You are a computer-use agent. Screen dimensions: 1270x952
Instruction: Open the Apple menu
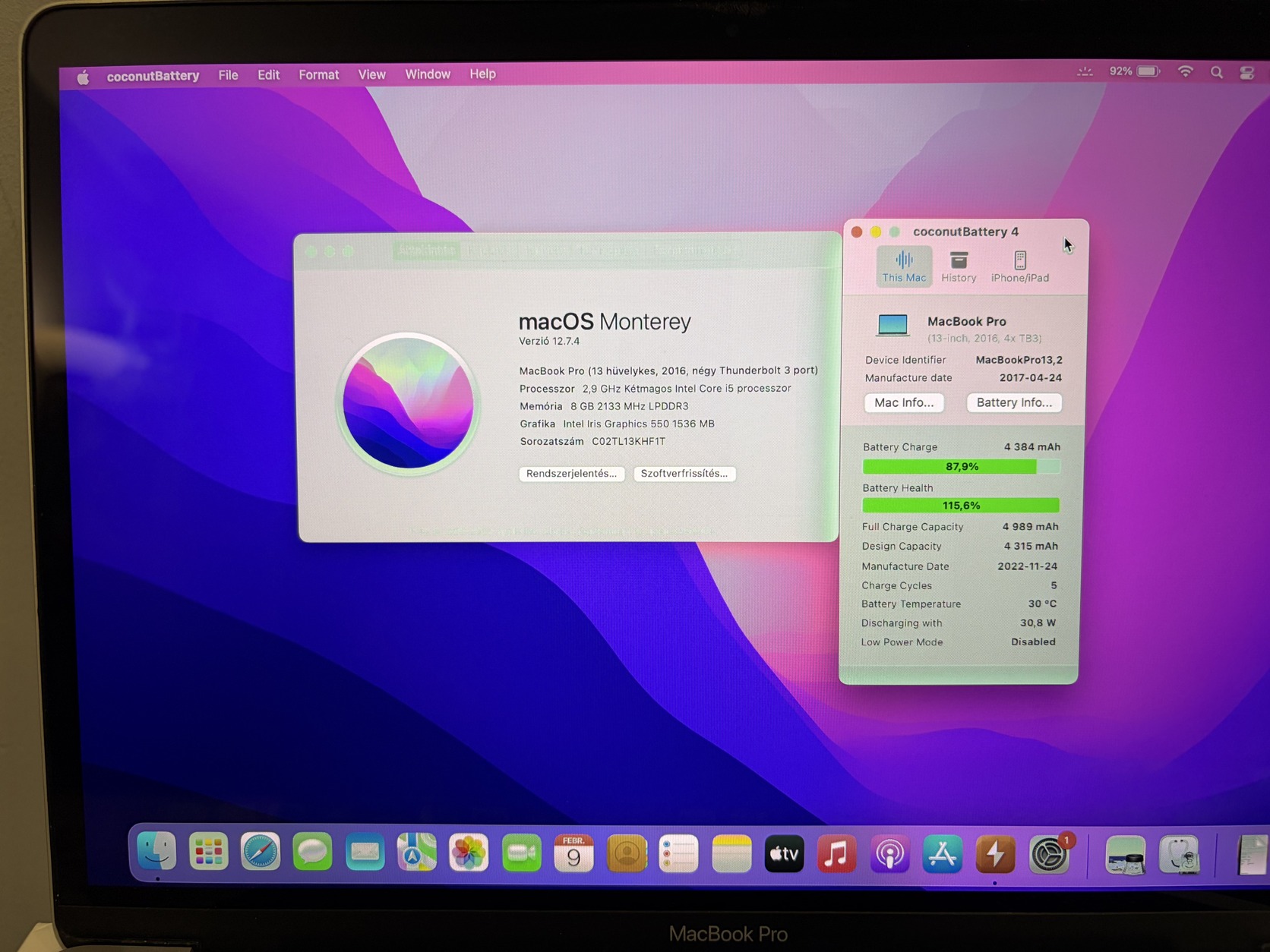[x=83, y=77]
